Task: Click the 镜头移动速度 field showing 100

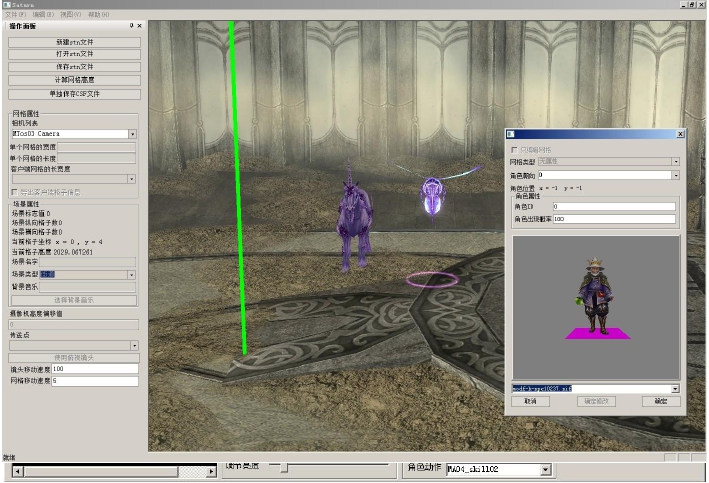Action: tap(95, 369)
